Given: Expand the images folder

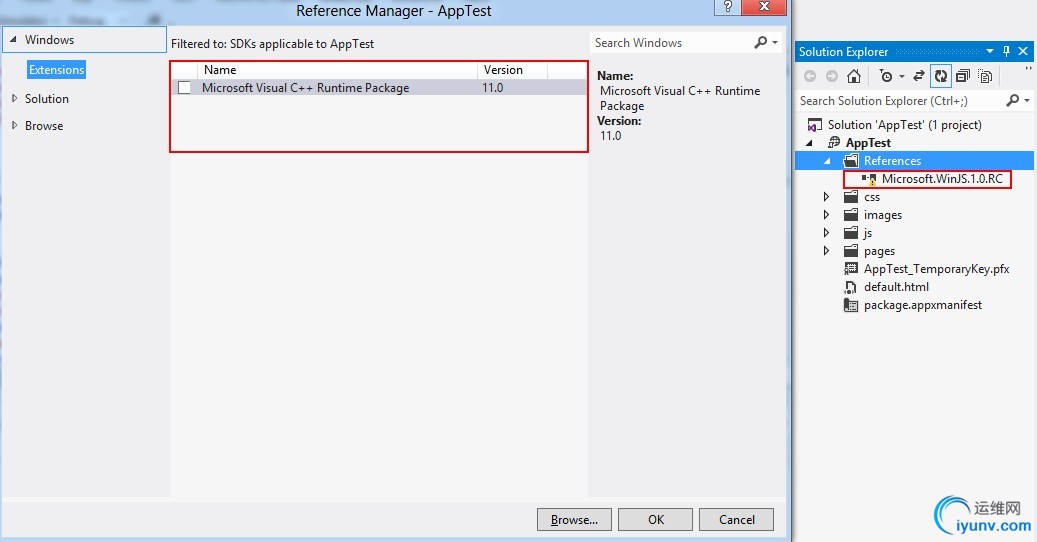Looking at the screenshot, I should point(826,214).
